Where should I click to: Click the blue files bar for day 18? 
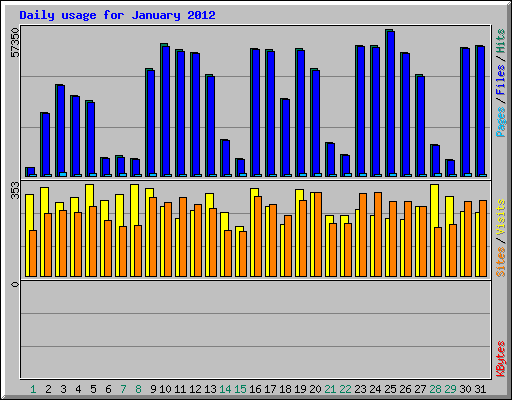coord(286,137)
